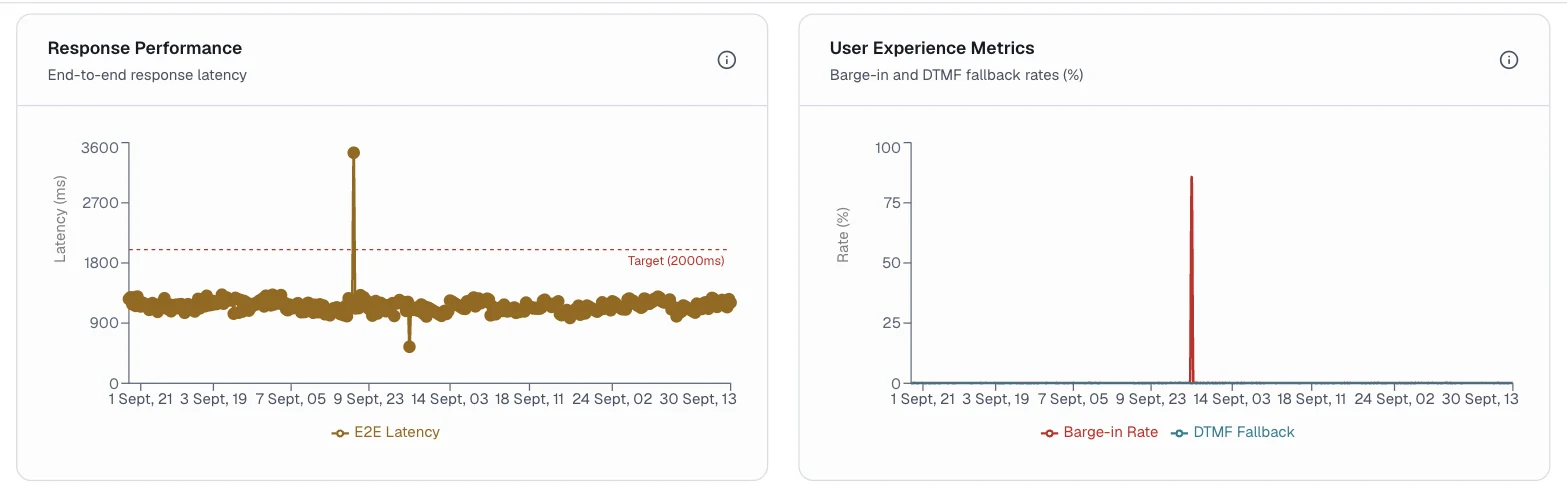Image resolution: width=1567 pixels, height=492 pixels.
Task: Click the Response Performance title
Action: pos(145,48)
